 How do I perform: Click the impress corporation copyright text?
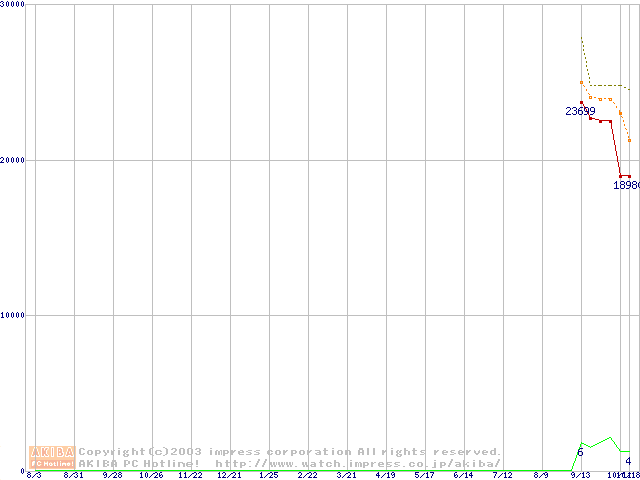289,452
